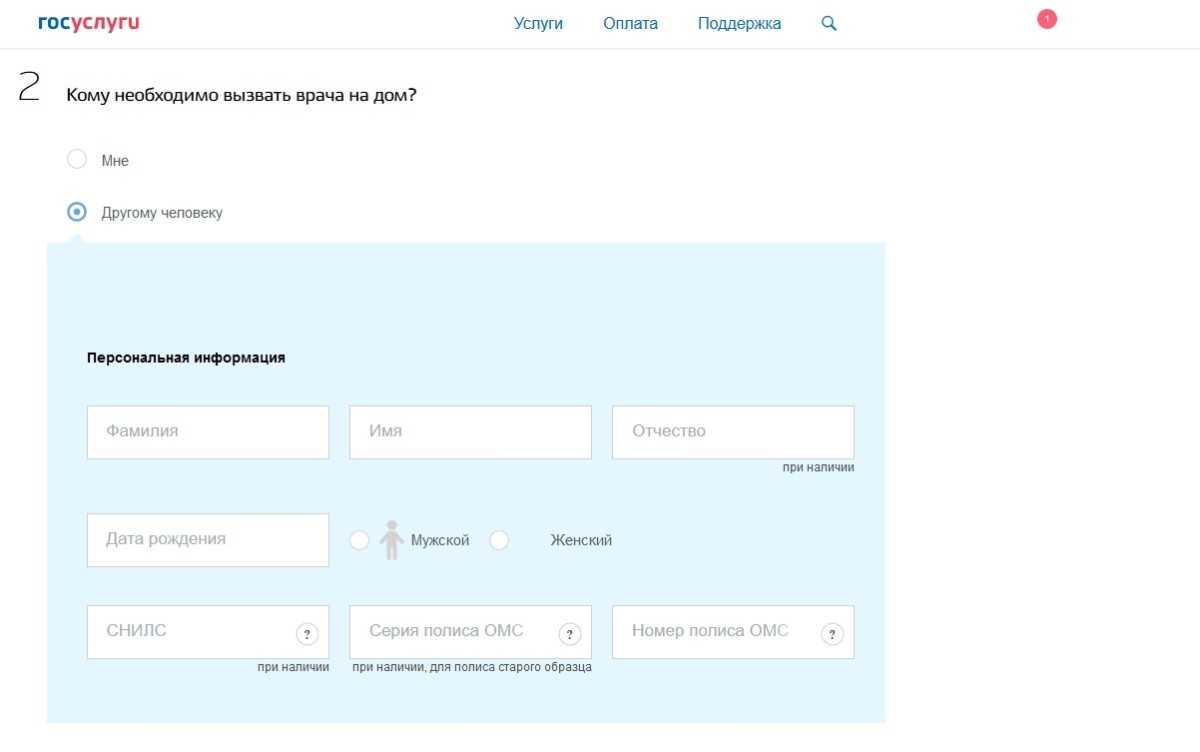This screenshot has height=752, width=1200.
Task: Click the red notification badge
Action: [x=1046, y=19]
